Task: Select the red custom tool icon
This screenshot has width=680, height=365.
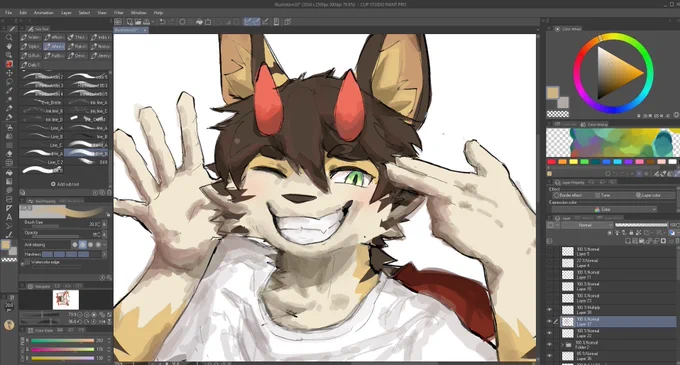Action: 9,64
